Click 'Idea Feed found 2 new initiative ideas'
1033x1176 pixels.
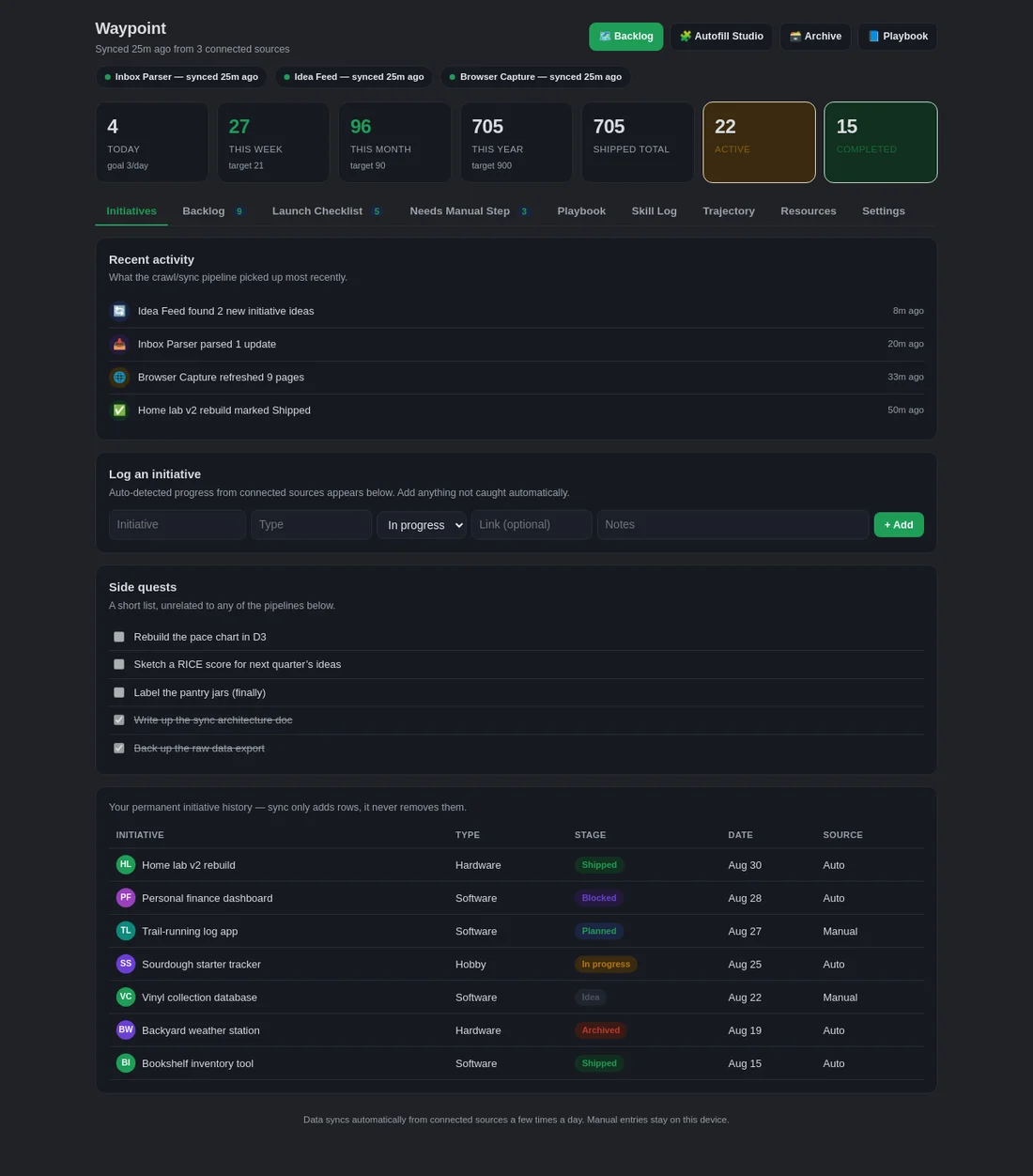tap(226, 311)
